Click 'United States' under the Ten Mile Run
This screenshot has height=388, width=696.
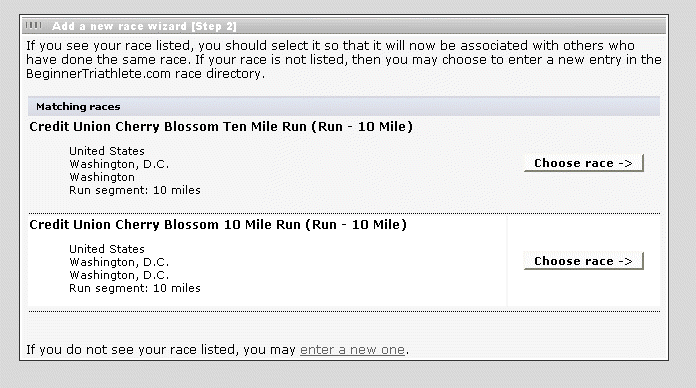click(107, 151)
